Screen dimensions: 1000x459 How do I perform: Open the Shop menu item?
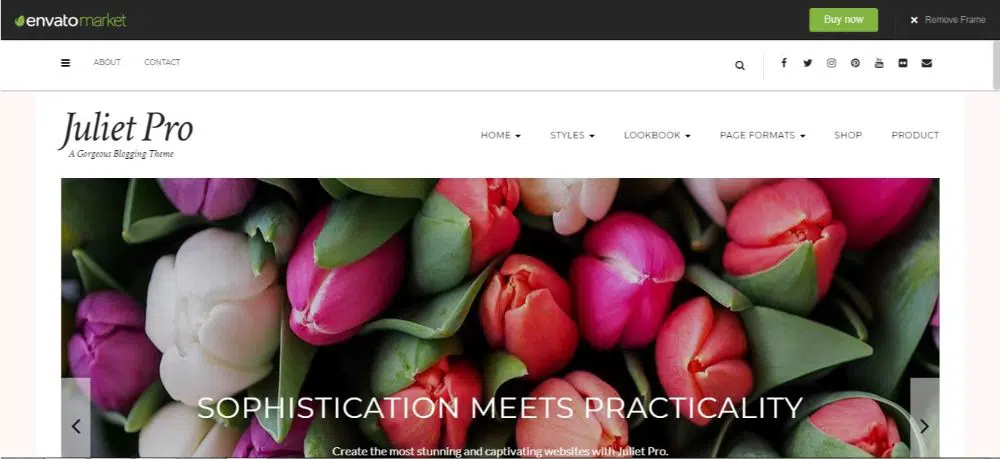click(x=848, y=135)
